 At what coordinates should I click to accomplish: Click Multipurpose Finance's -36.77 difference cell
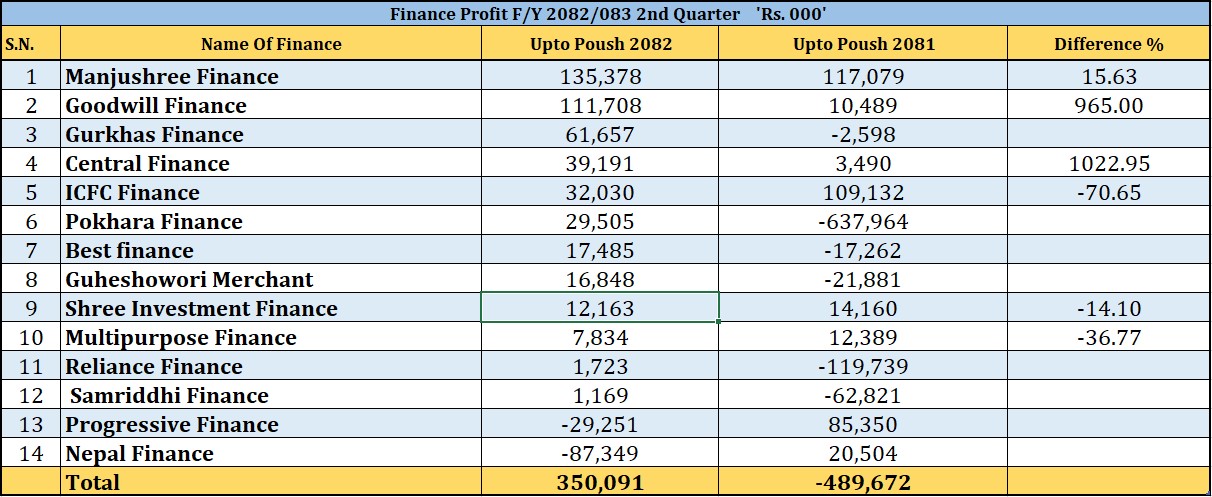point(1108,338)
